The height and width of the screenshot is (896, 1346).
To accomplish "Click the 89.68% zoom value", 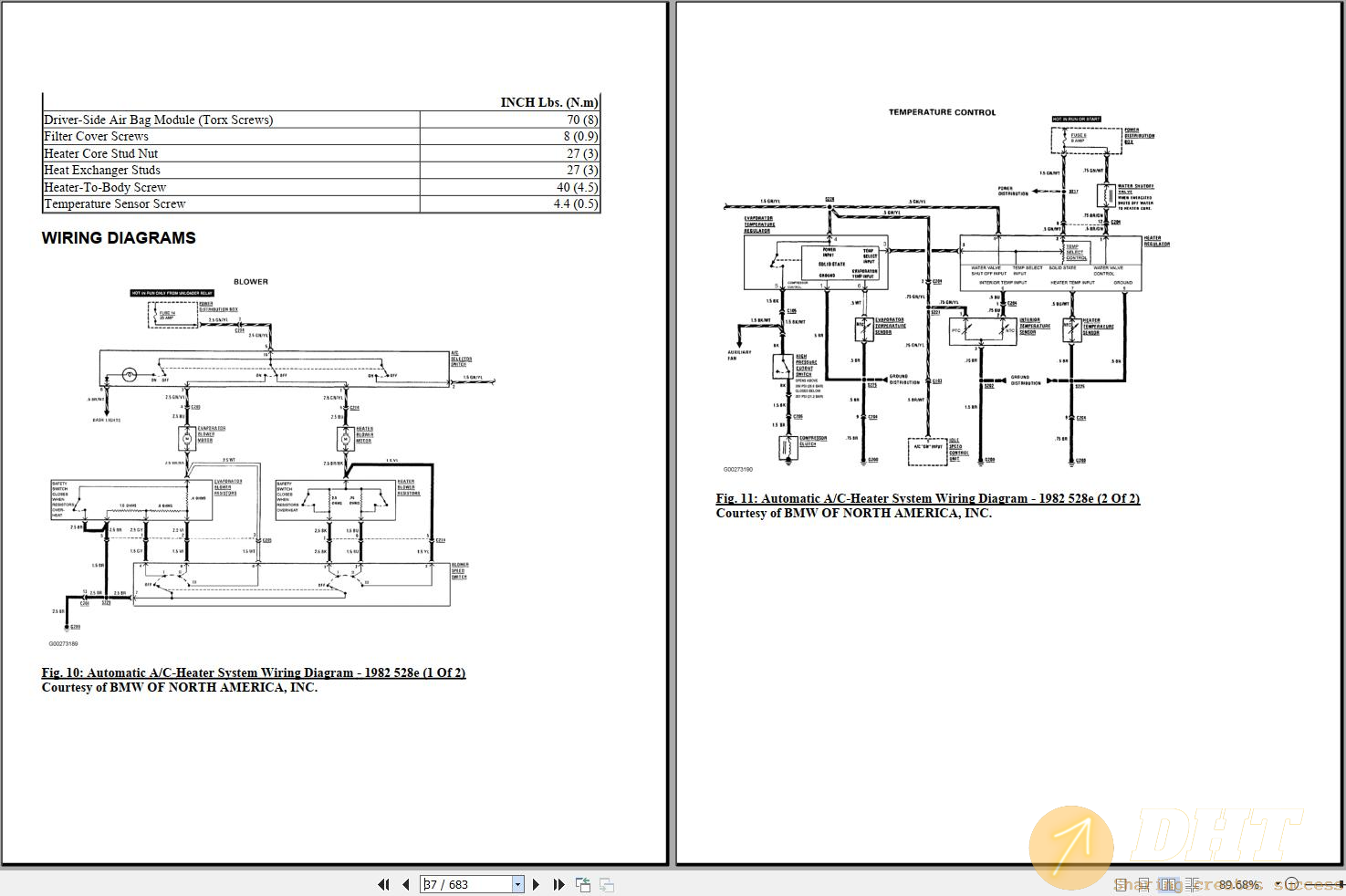I will (1239, 884).
